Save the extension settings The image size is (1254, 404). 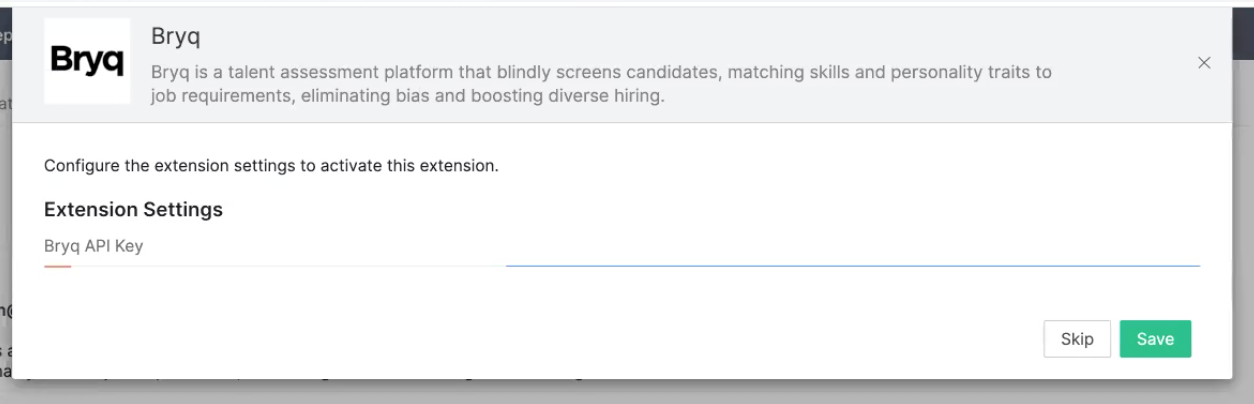pos(1155,339)
